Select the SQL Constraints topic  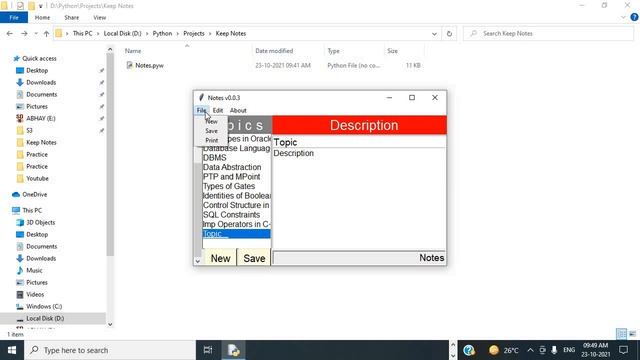tap(236, 215)
